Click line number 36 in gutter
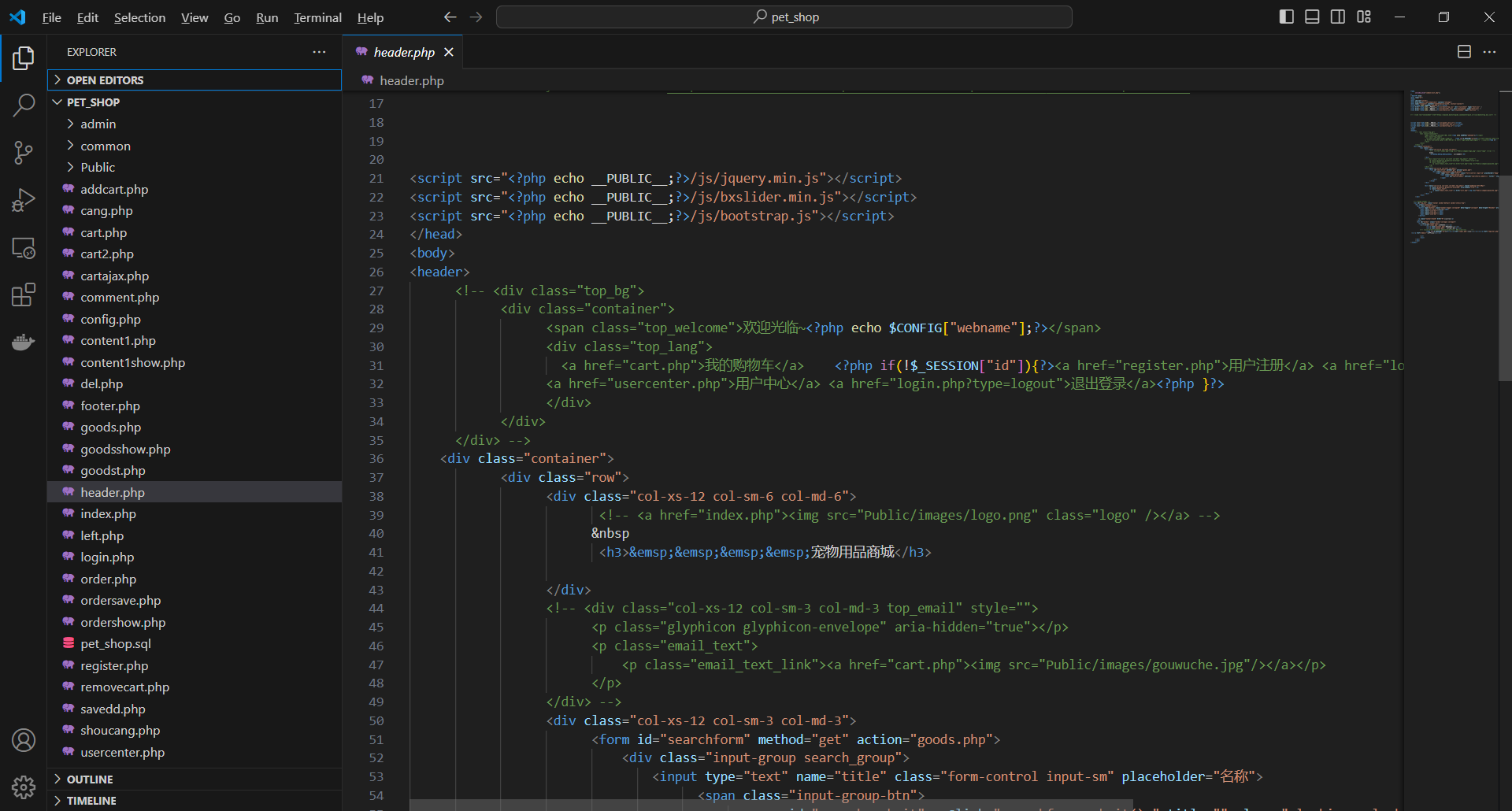The width and height of the screenshot is (1512, 811). click(376, 458)
